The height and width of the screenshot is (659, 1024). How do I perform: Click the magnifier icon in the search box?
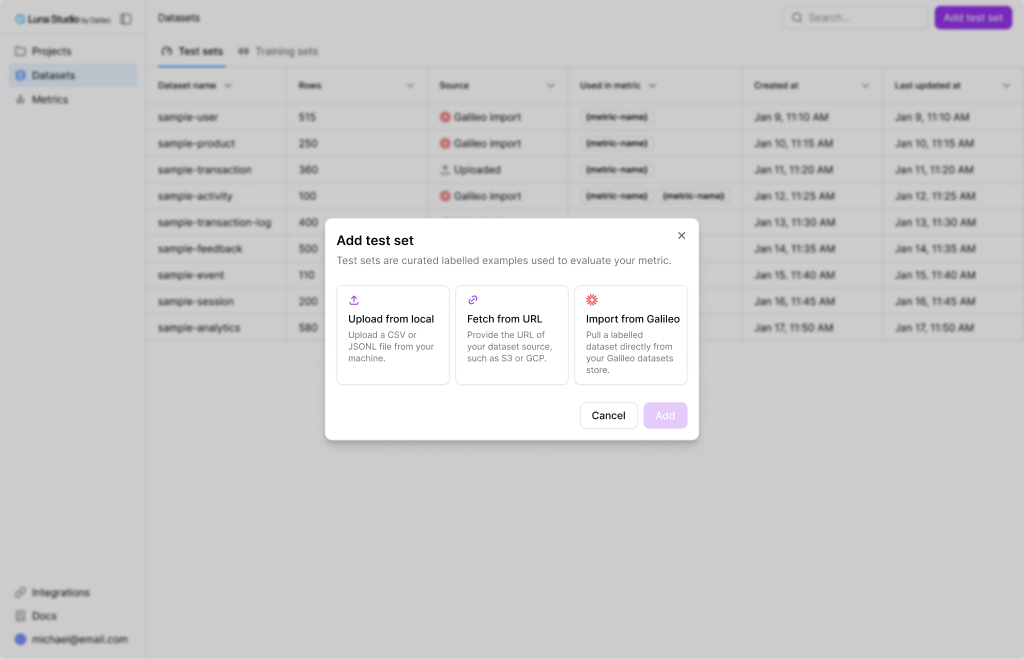click(797, 18)
